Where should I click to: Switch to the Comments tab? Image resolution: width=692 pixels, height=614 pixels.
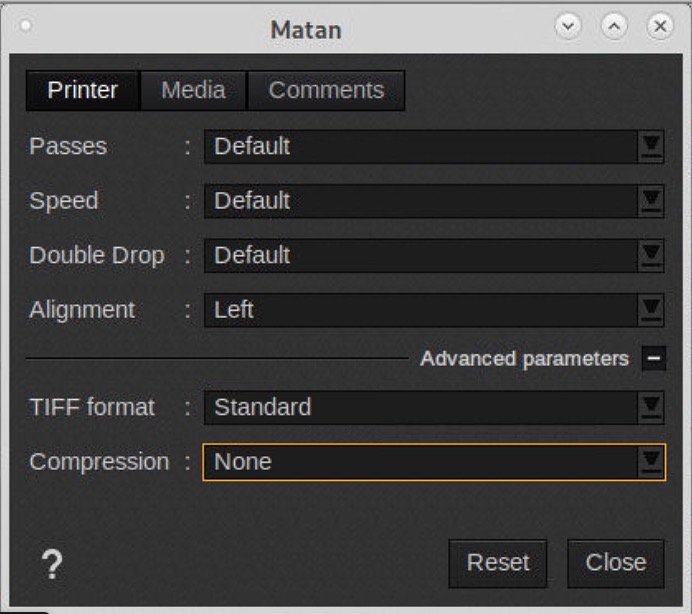pos(326,90)
